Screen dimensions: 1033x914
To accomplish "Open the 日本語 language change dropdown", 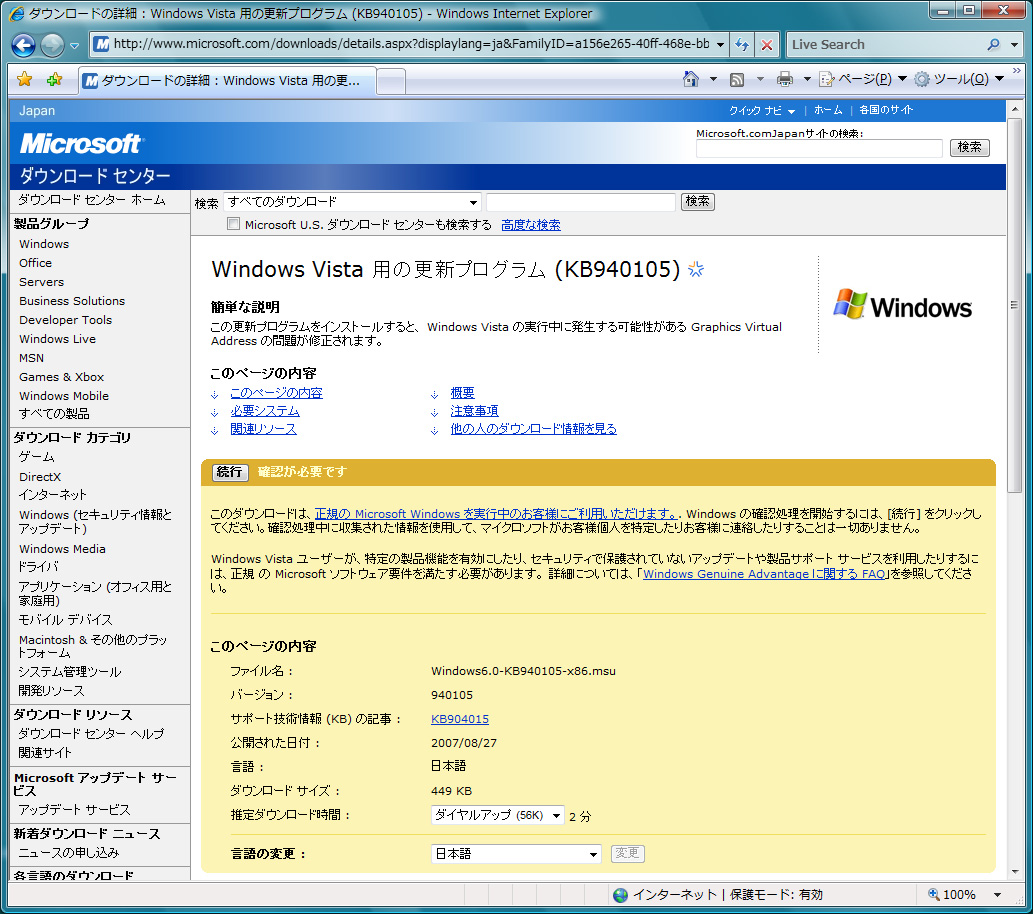I will (516, 854).
